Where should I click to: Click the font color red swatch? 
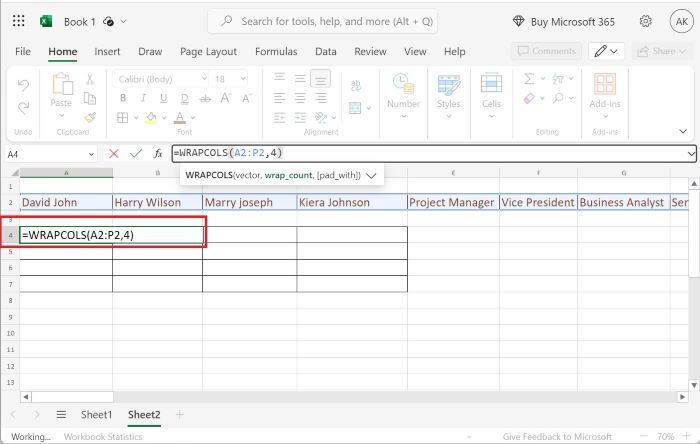[180, 118]
